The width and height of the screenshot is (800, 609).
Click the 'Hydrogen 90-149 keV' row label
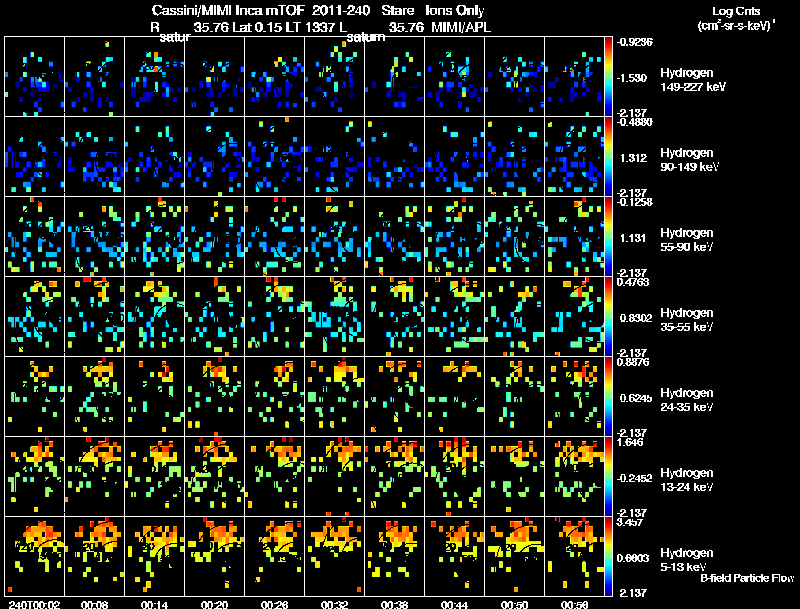(x=689, y=160)
